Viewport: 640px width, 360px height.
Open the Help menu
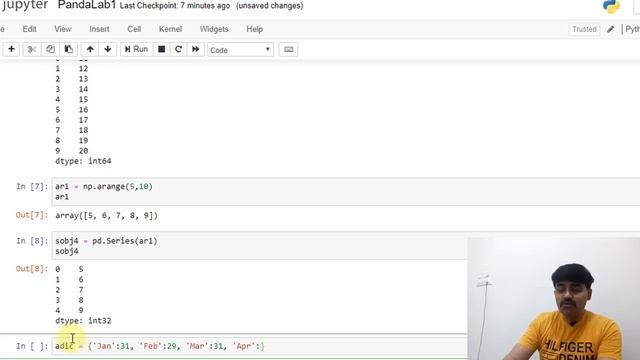(254, 29)
